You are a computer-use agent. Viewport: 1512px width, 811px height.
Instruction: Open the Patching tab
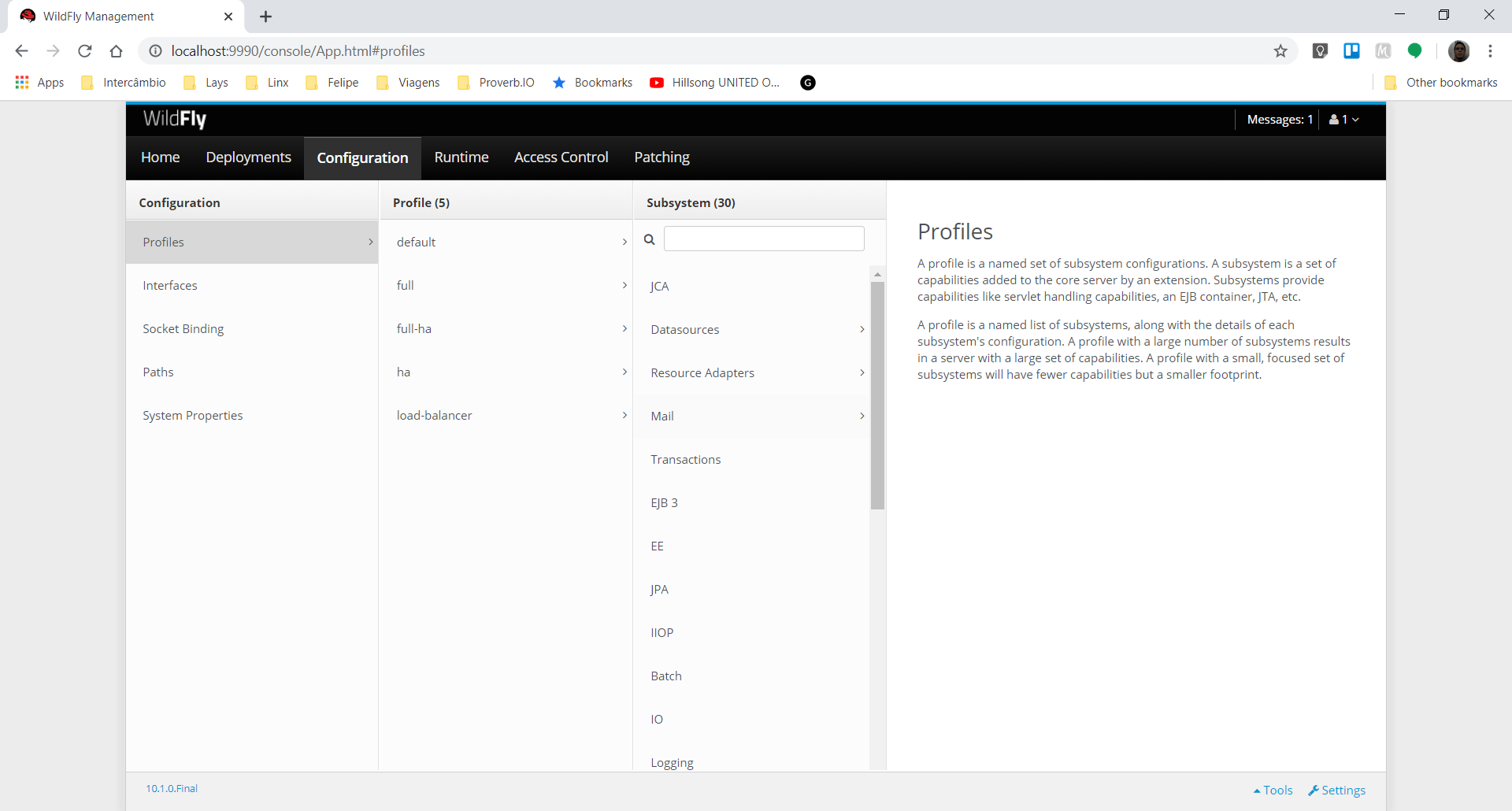tap(662, 157)
